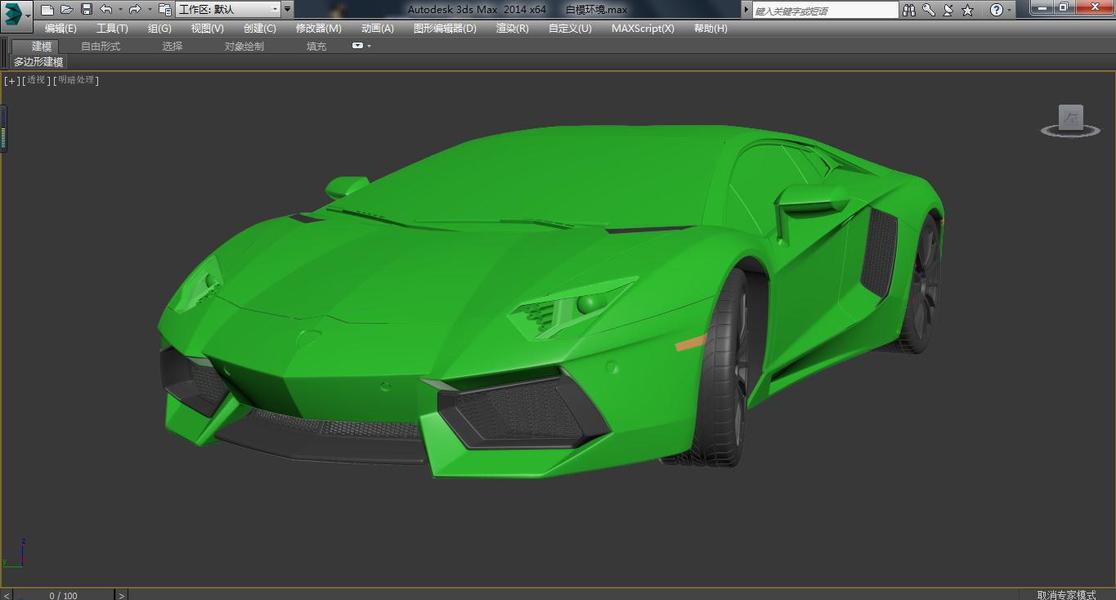Open the 自定义(U) menu
1116x600 pixels.
(x=569, y=28)
